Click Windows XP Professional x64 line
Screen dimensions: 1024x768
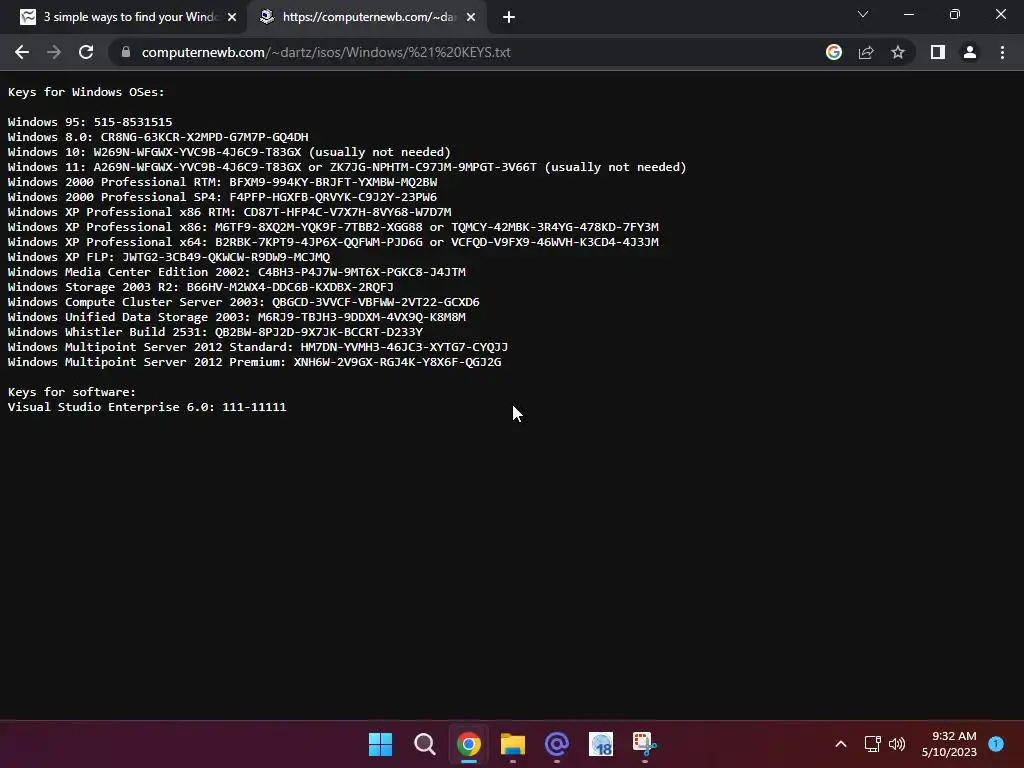333,242
